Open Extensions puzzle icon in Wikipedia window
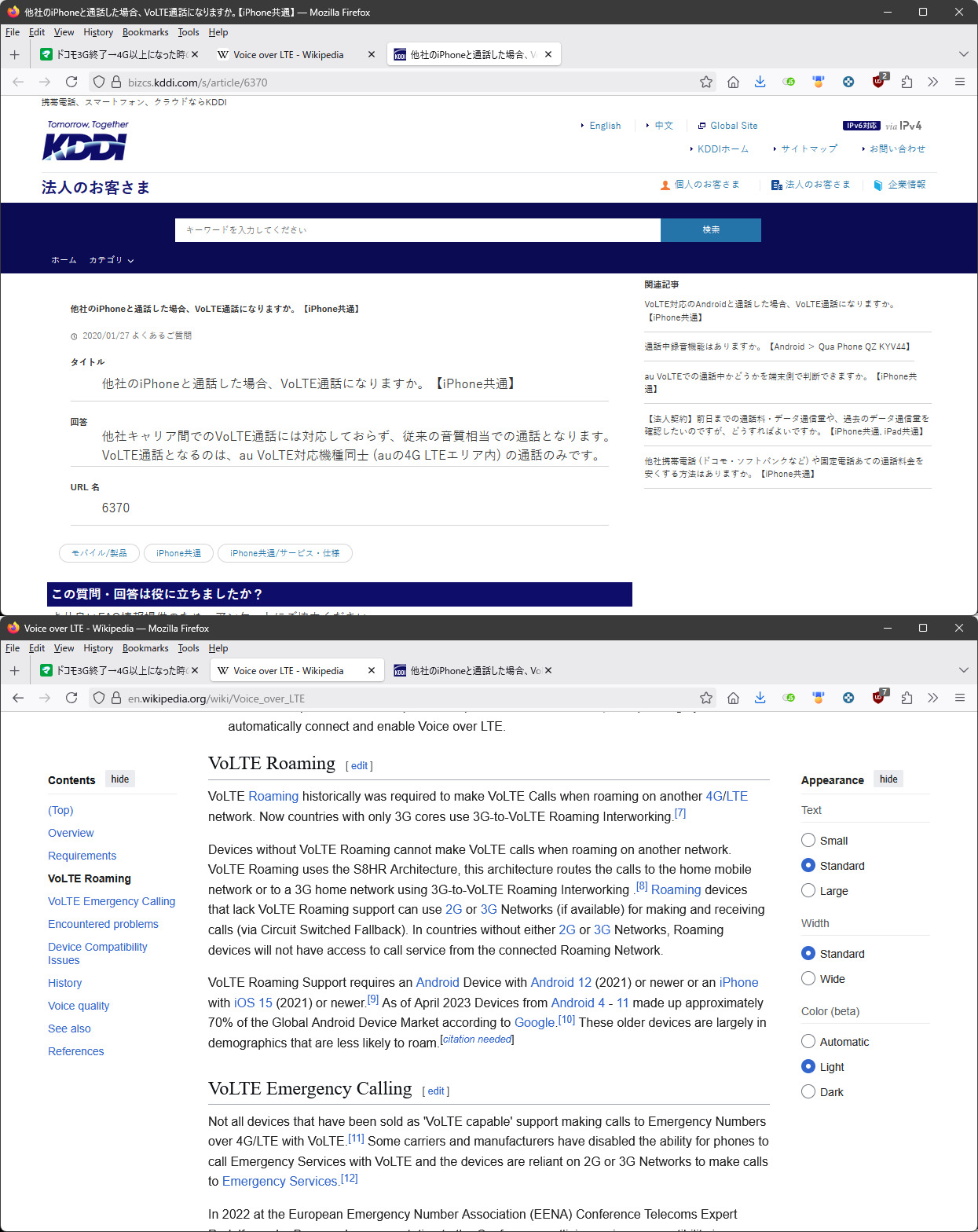Image resolution: width=978 pixels, height=1232 pixels. tap(907, 698)
